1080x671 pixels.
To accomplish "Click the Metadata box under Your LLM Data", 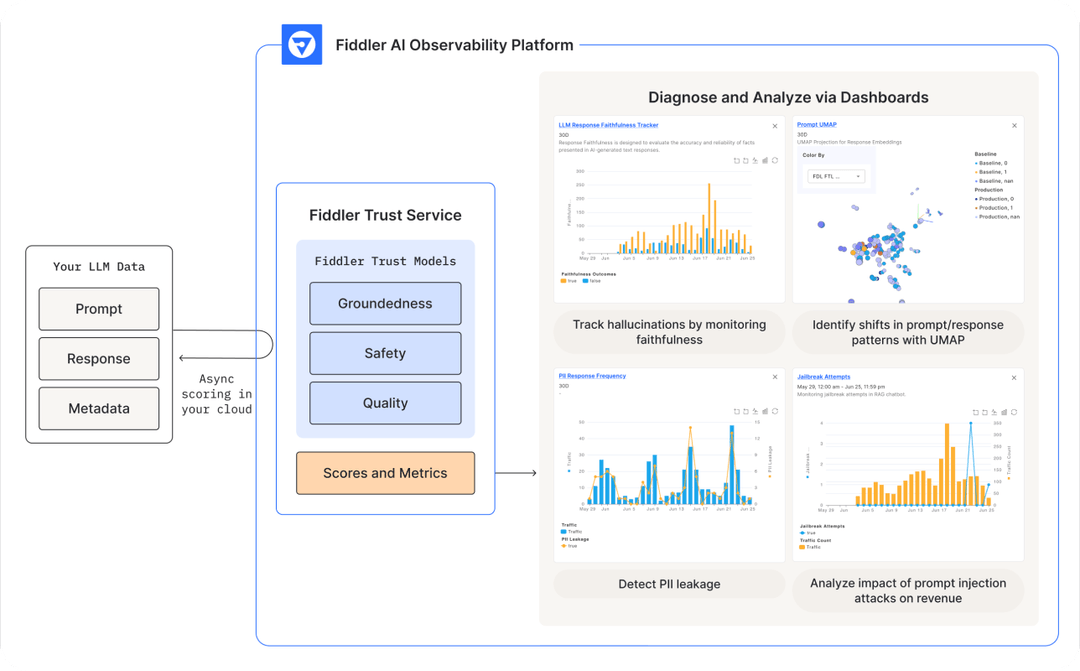I will click(x=99, y=408).
